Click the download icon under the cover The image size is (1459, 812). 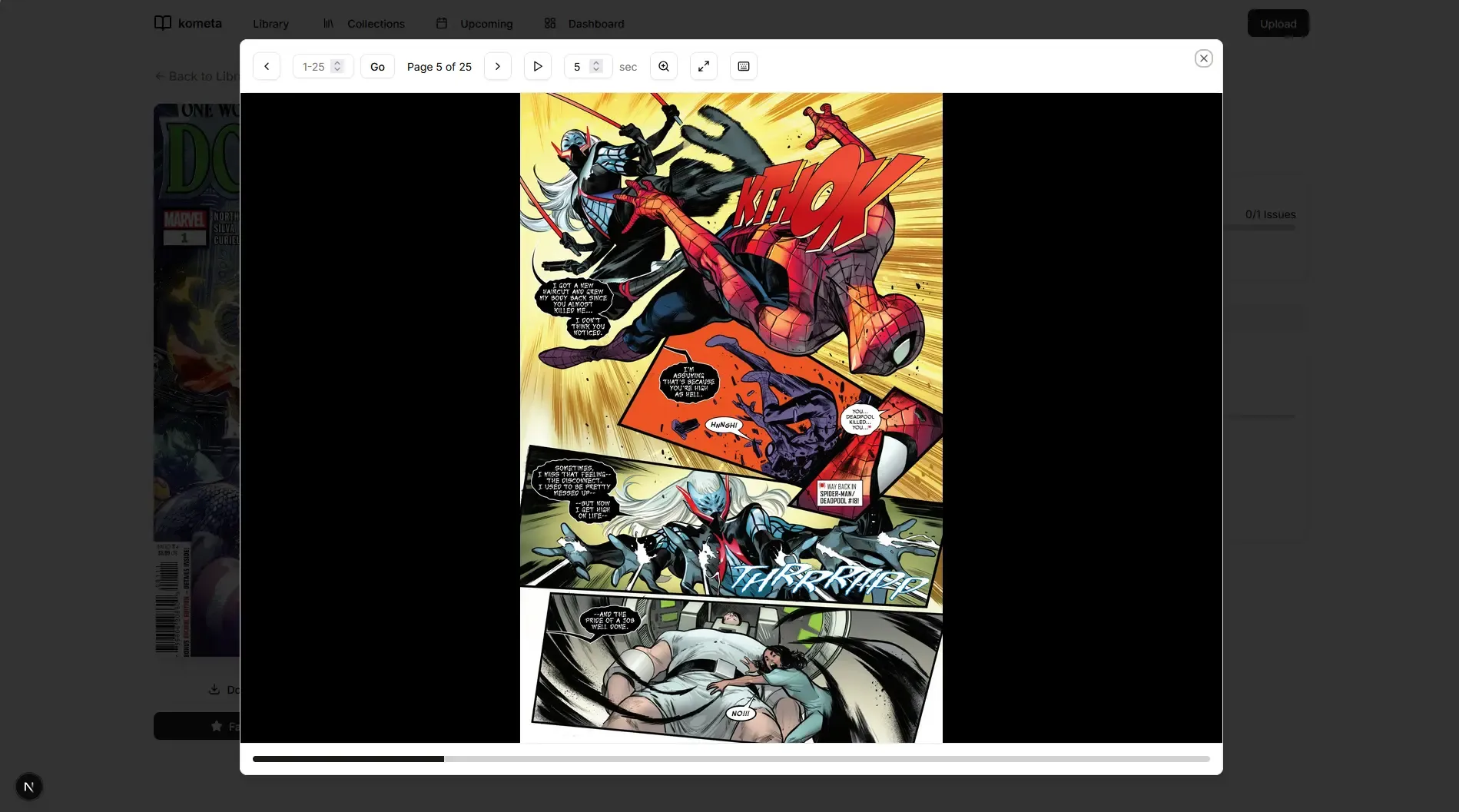pyautogui.click(x=214, y=689)
